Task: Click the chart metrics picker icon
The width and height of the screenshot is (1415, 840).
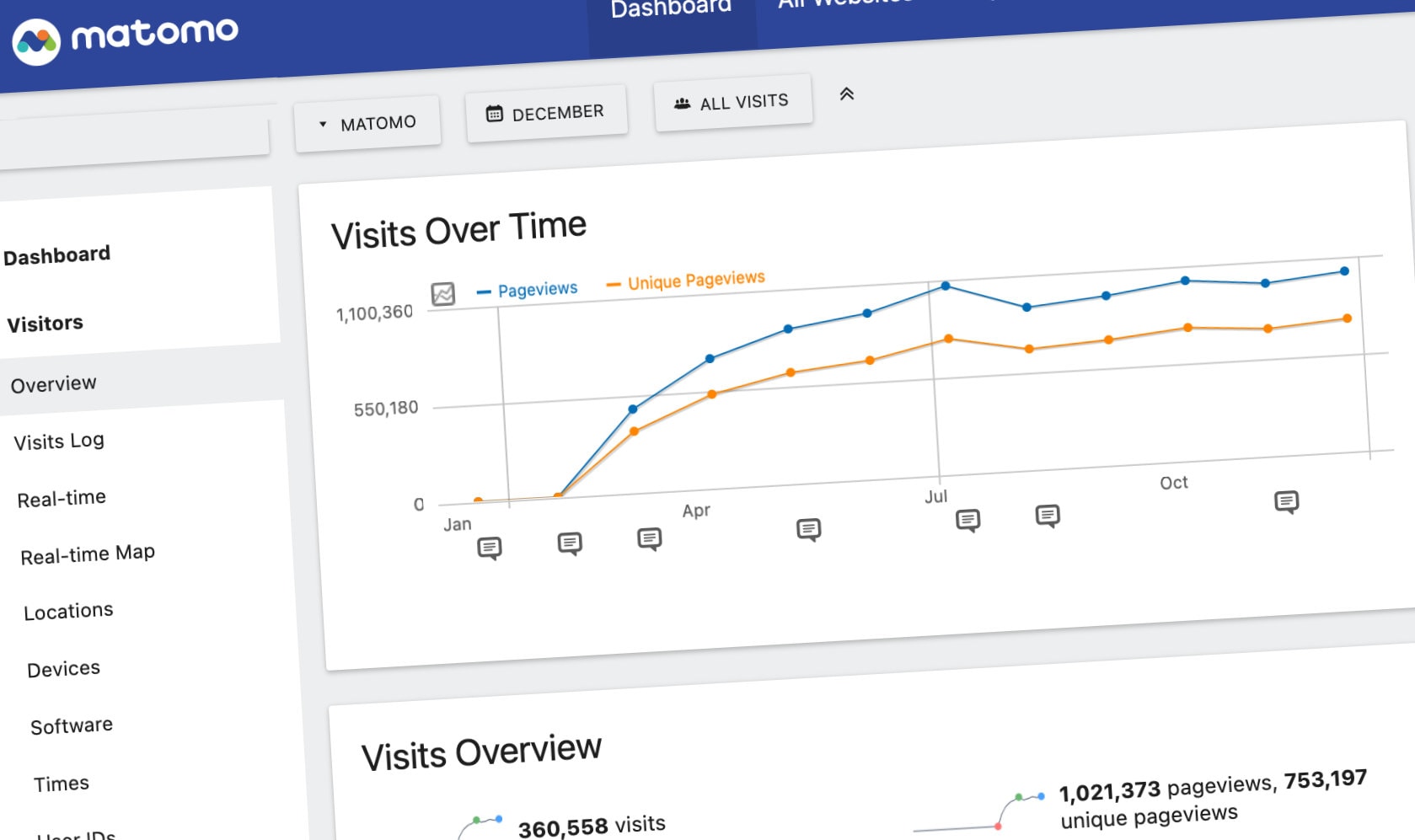Action: click(x=443, y=294)
